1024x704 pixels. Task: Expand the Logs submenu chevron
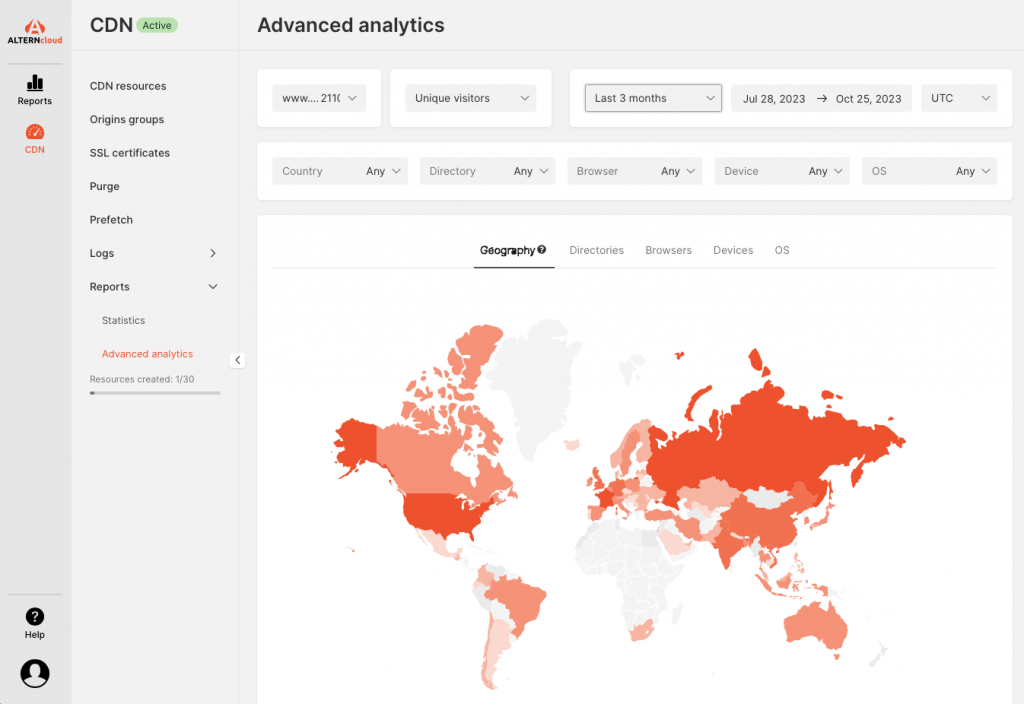coord(212,254)
